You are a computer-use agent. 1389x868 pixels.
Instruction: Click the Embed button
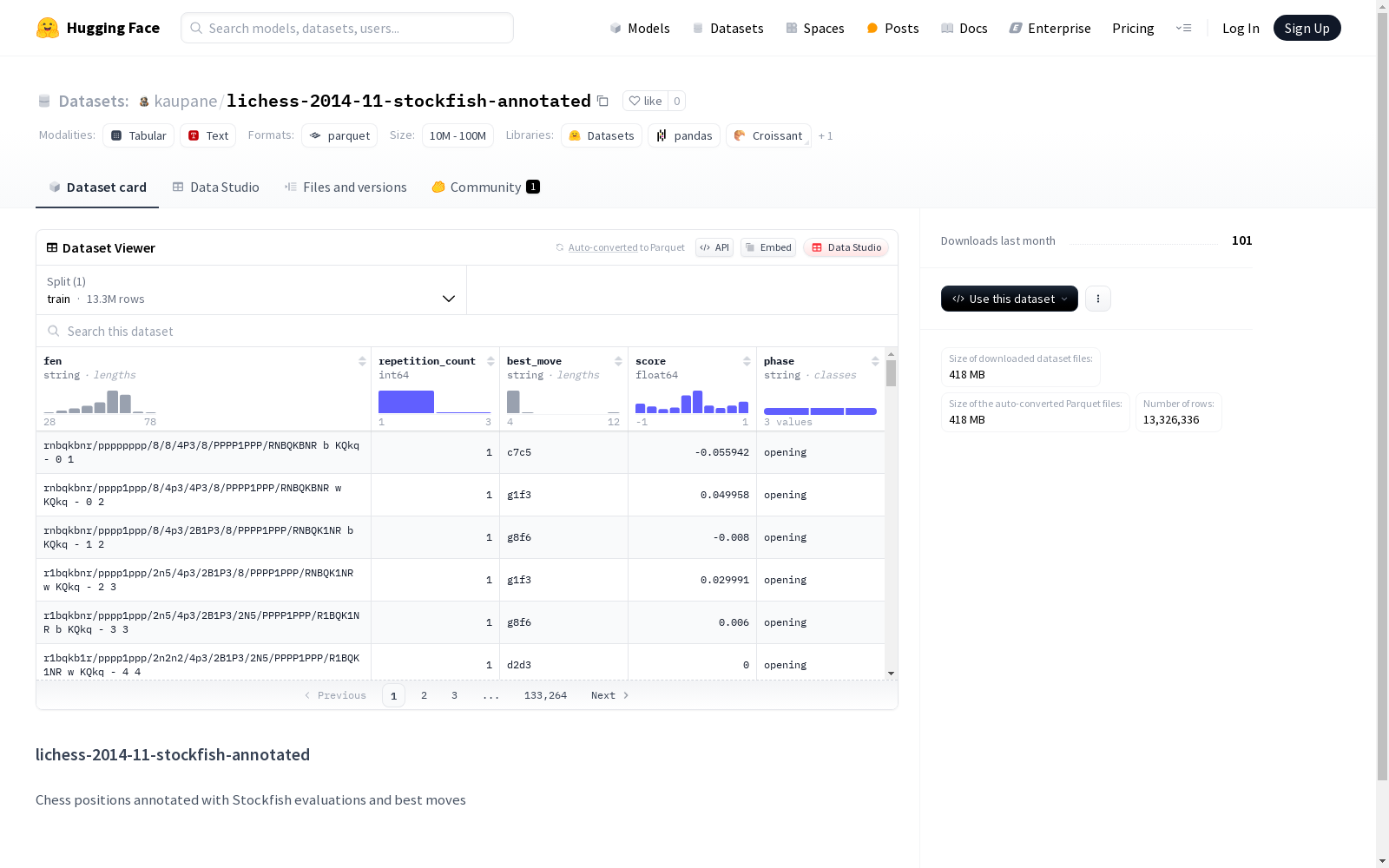pos(768,247)
